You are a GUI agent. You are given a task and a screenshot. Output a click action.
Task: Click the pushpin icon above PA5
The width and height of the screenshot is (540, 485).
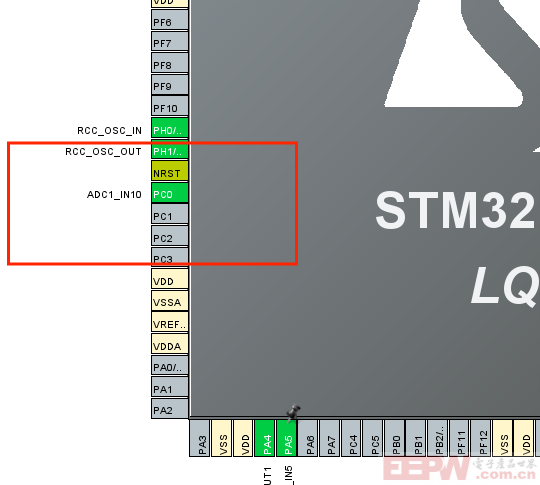click(x=293, y=412)
